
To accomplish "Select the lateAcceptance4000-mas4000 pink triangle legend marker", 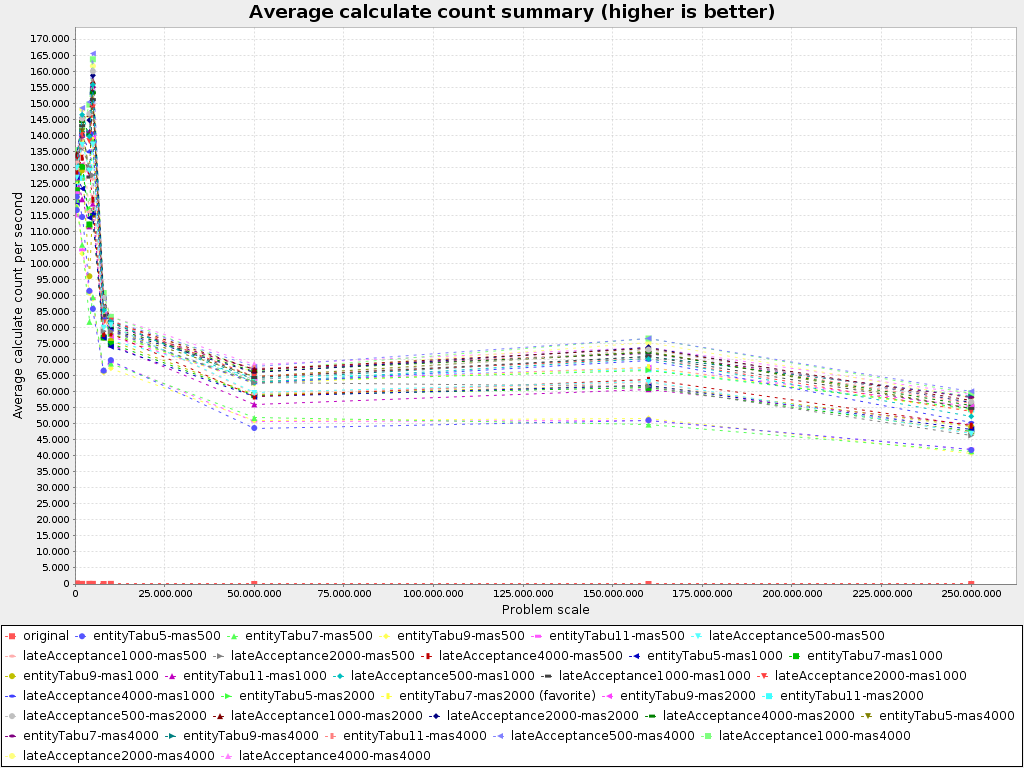I will click(x=227, y=756).
